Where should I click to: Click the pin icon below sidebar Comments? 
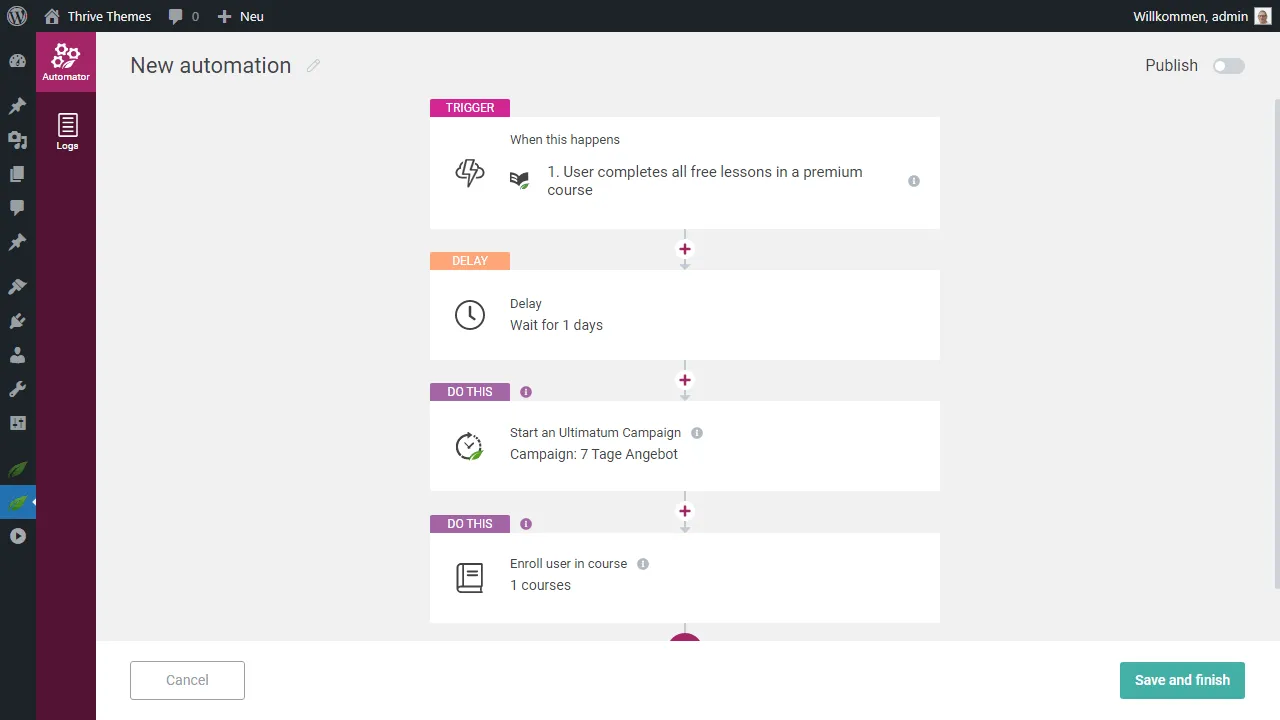17,242
